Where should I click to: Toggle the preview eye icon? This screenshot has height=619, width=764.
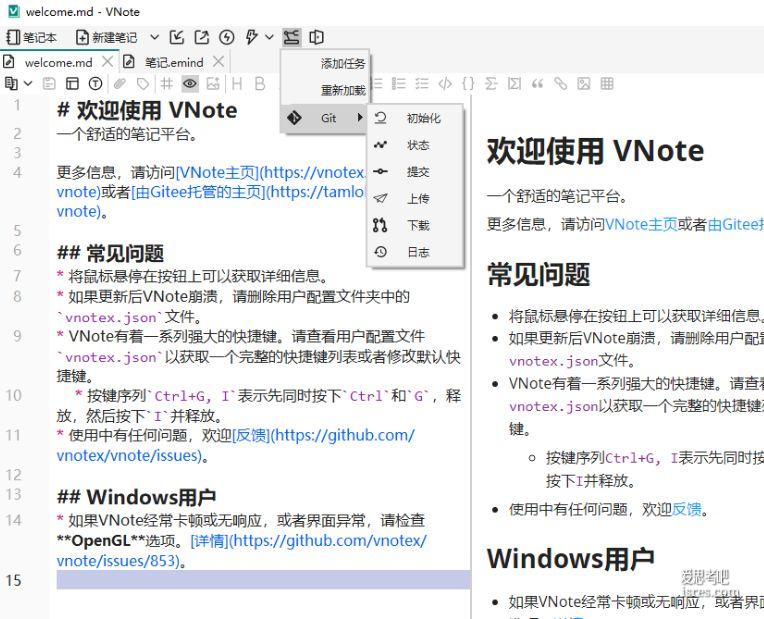click(x=190, y=84)
